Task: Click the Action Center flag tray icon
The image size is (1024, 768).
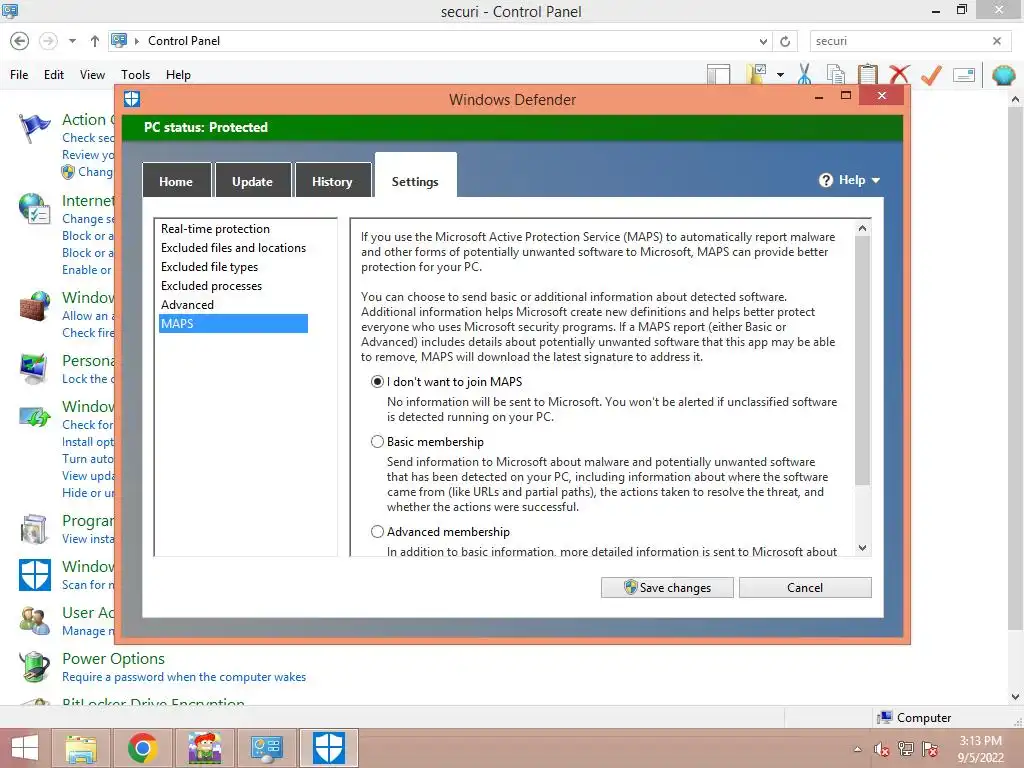Action: coord(930,749)
